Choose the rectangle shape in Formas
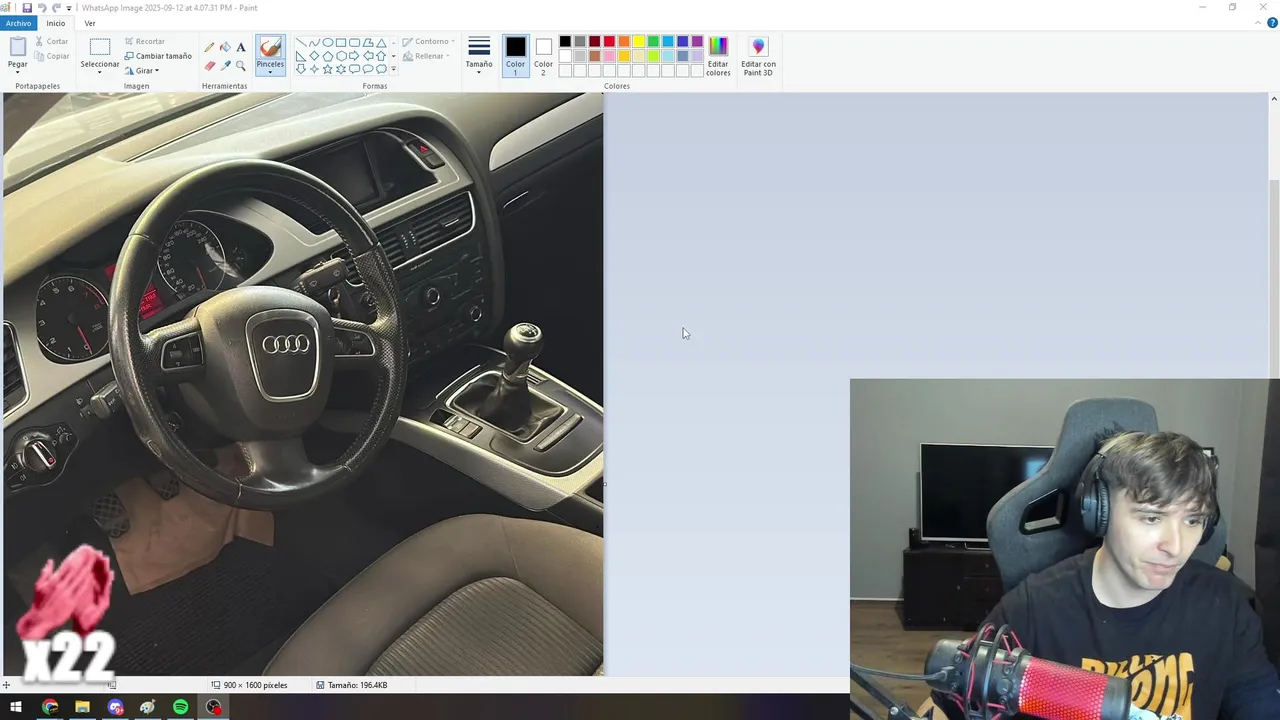 [x=341, y=43]
